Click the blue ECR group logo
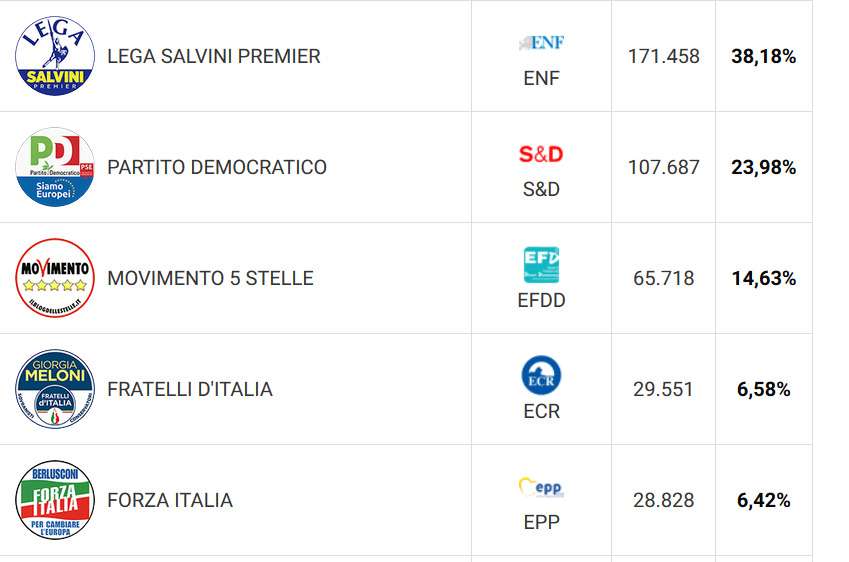The width and height of the screenshot is (849, 562). [x=541, y=375]
